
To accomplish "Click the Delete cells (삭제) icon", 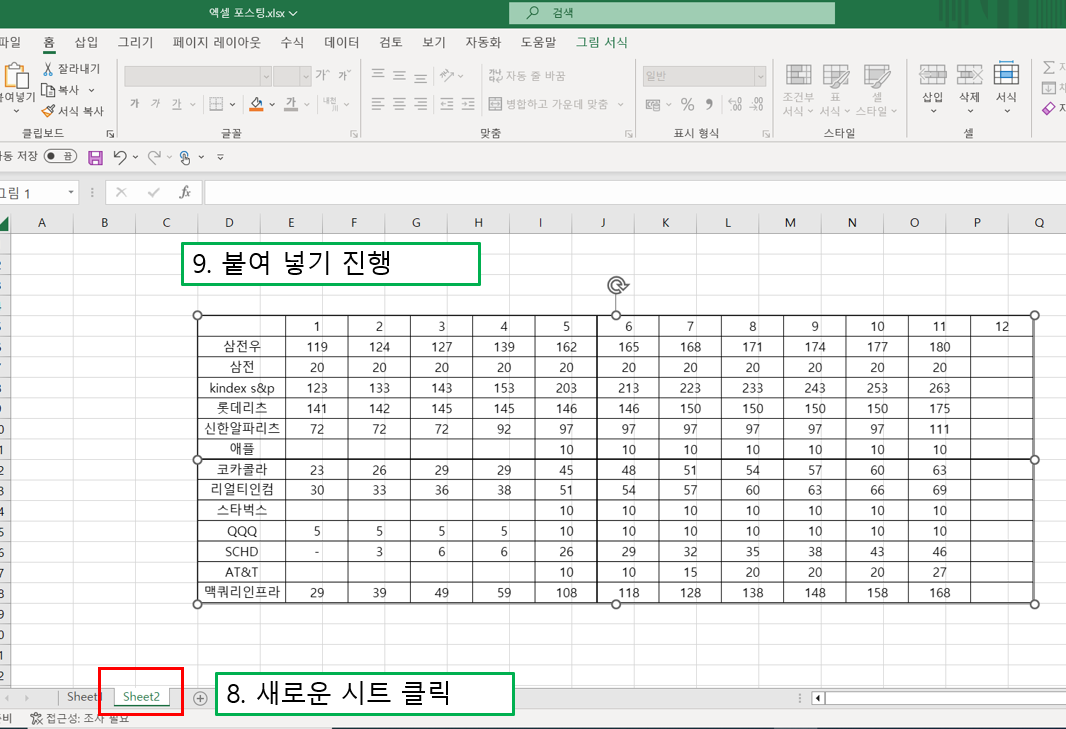I will [x=969, y=74].
